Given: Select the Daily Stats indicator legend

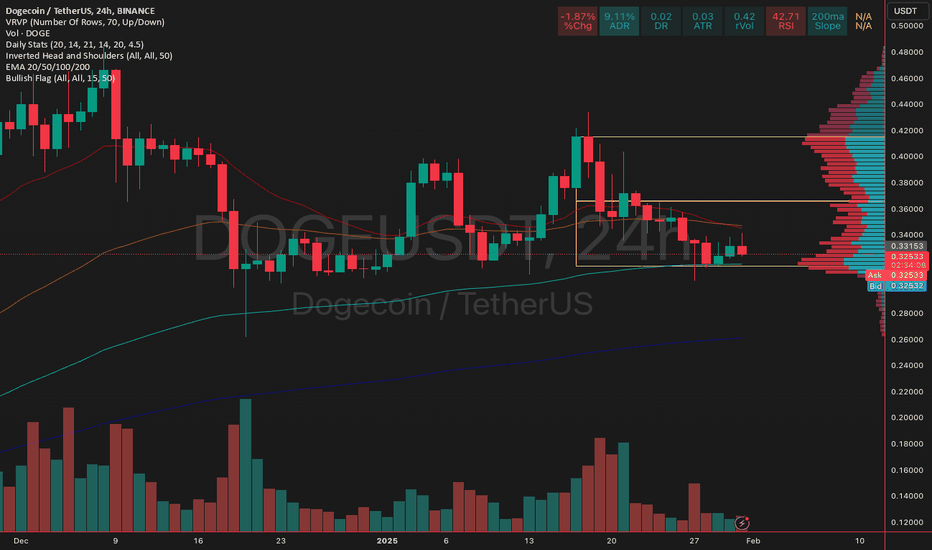Looking at the screenshot, I should 74,45.
